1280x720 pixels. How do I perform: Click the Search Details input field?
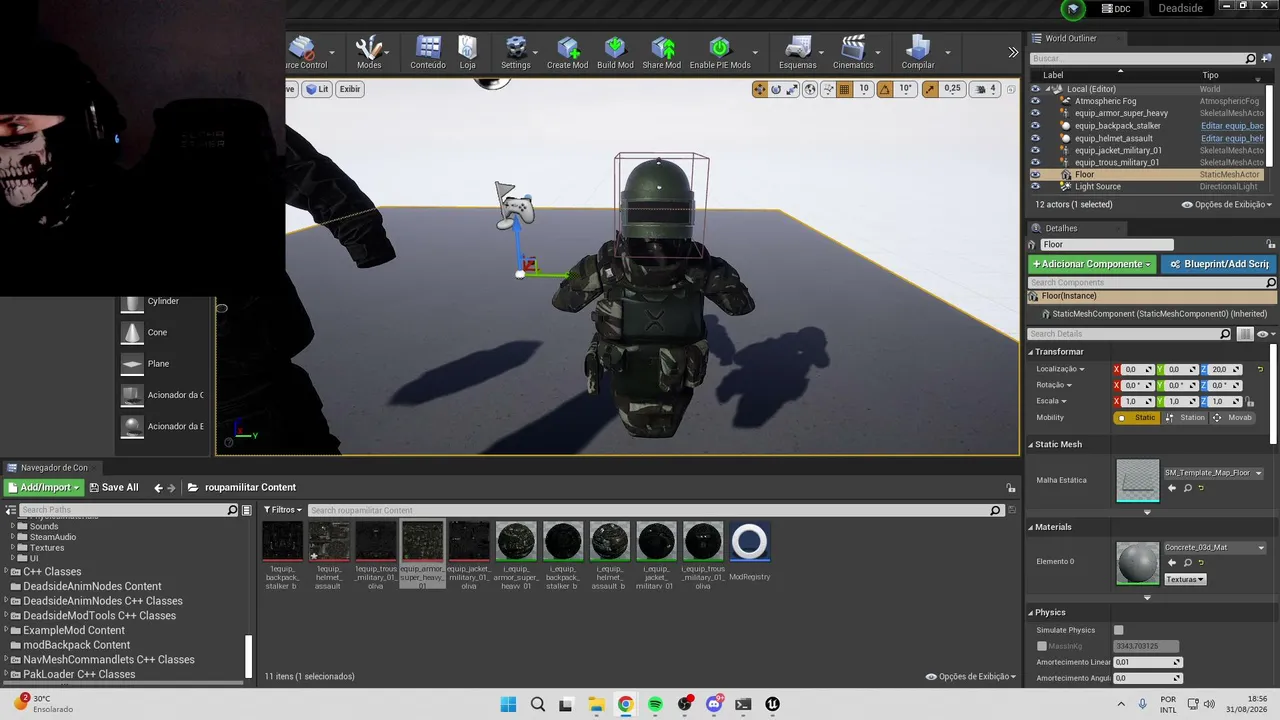1130,334
